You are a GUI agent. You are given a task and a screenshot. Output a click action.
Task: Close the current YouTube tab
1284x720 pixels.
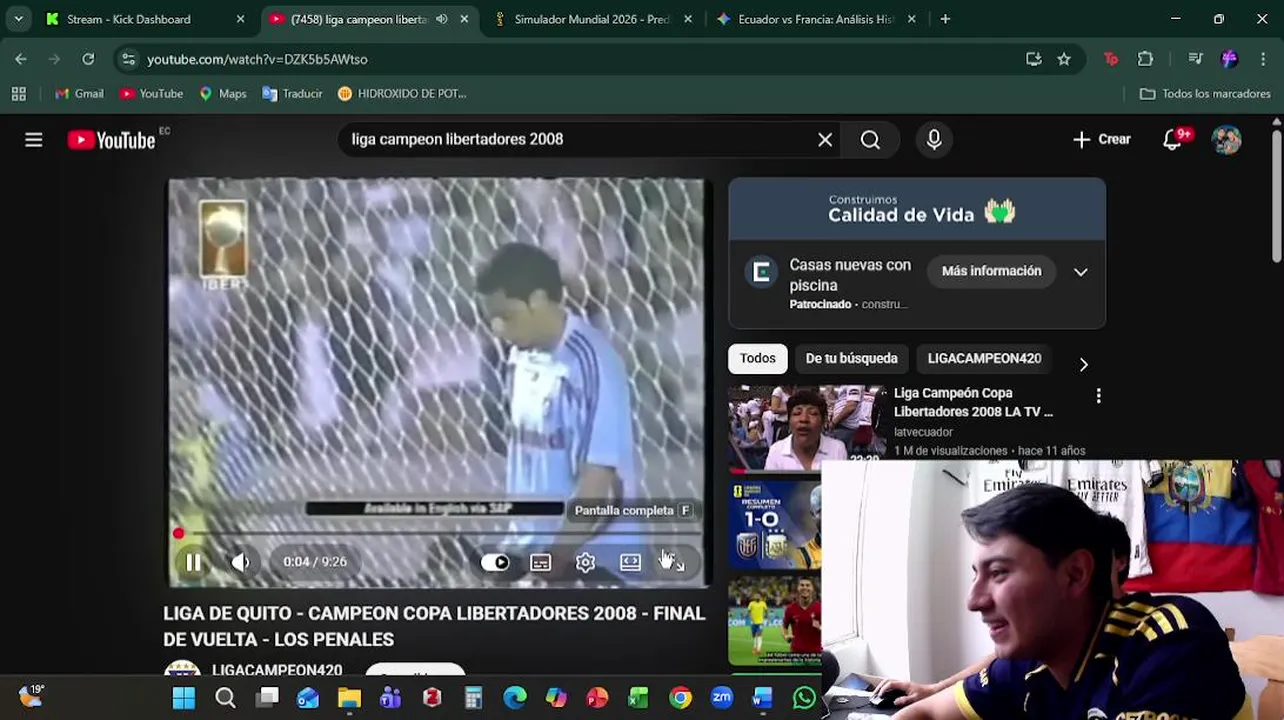pyautogui.click(x=464, y=19)
